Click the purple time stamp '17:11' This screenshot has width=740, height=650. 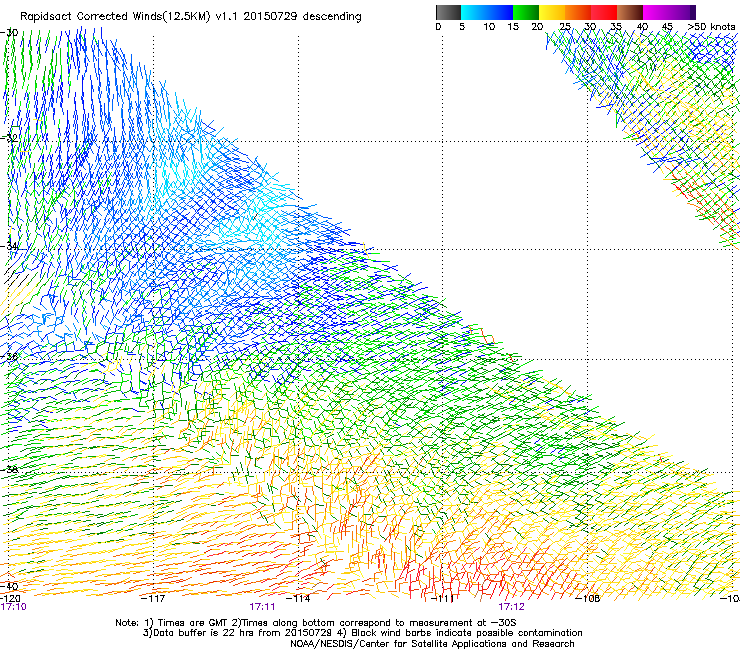coord(262,607)
